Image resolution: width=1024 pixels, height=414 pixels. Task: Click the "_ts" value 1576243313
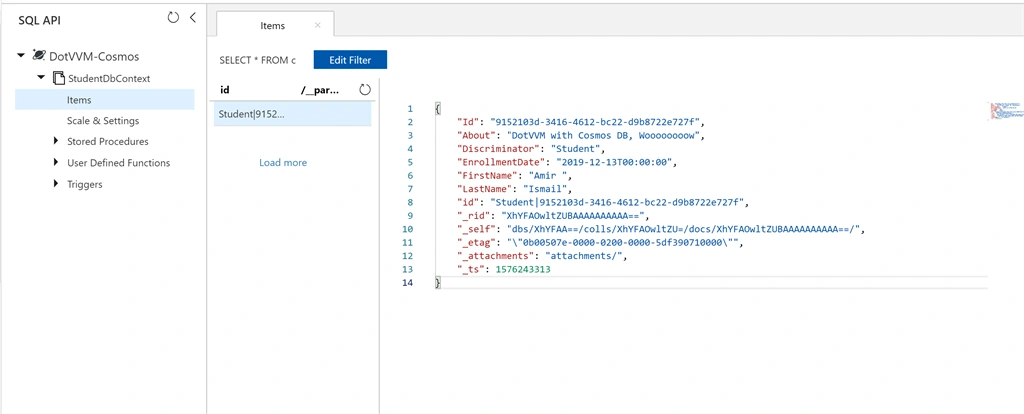(523, 269)
